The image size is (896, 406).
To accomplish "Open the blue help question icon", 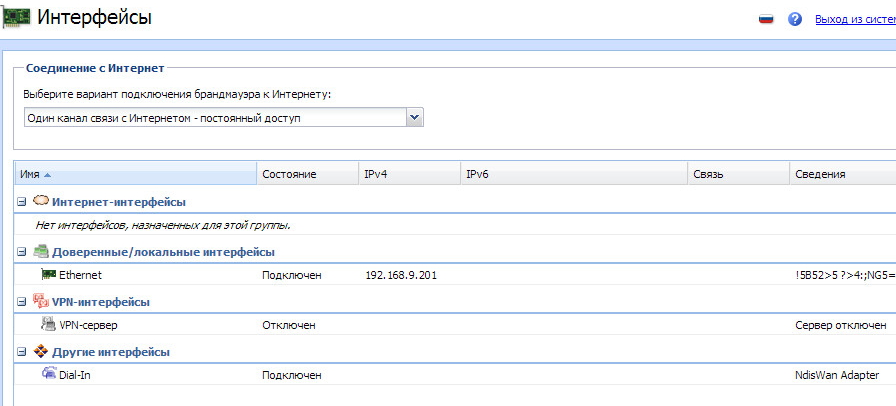I will coord(796,19).
